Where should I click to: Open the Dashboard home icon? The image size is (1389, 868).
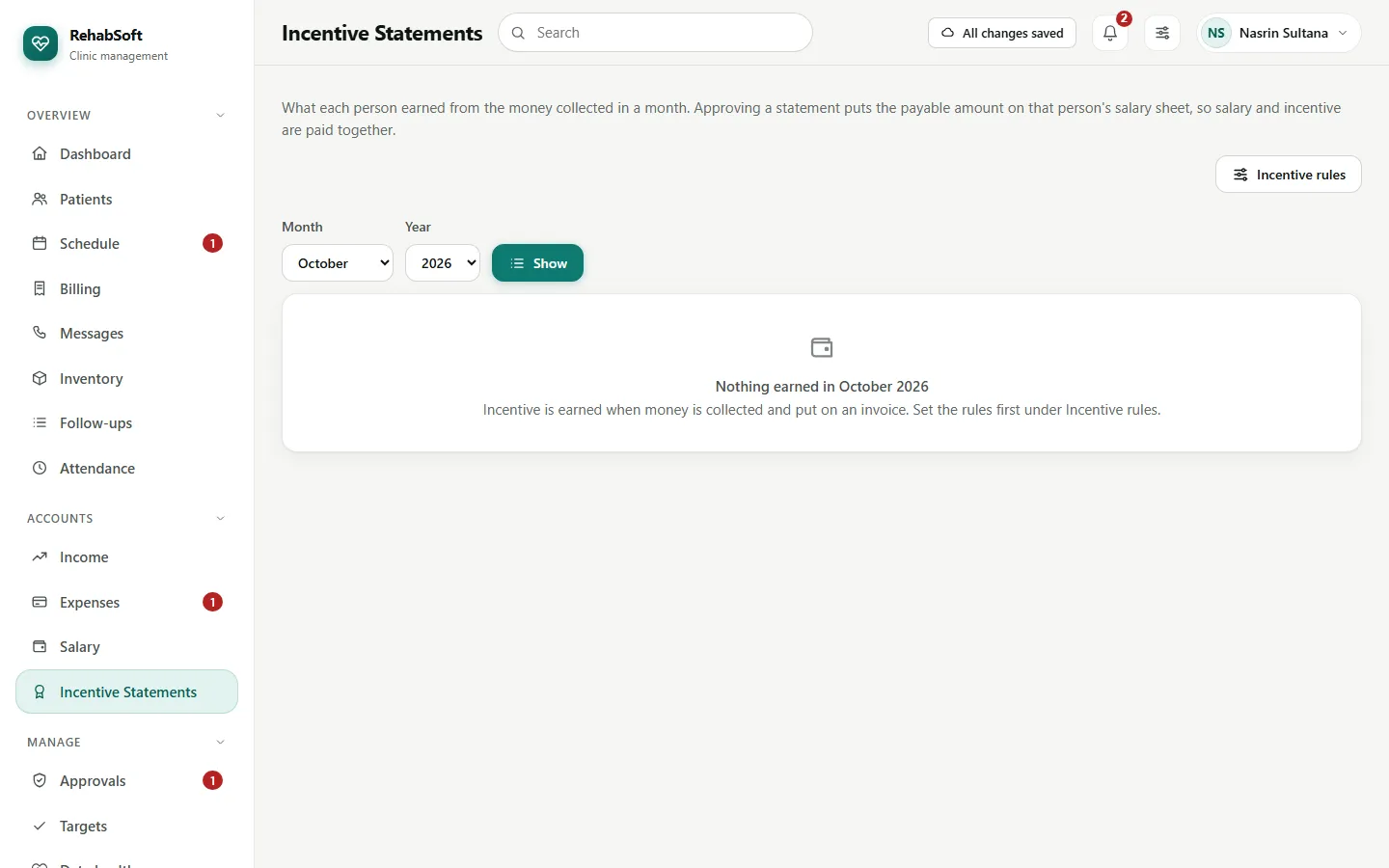coord(40,153)
